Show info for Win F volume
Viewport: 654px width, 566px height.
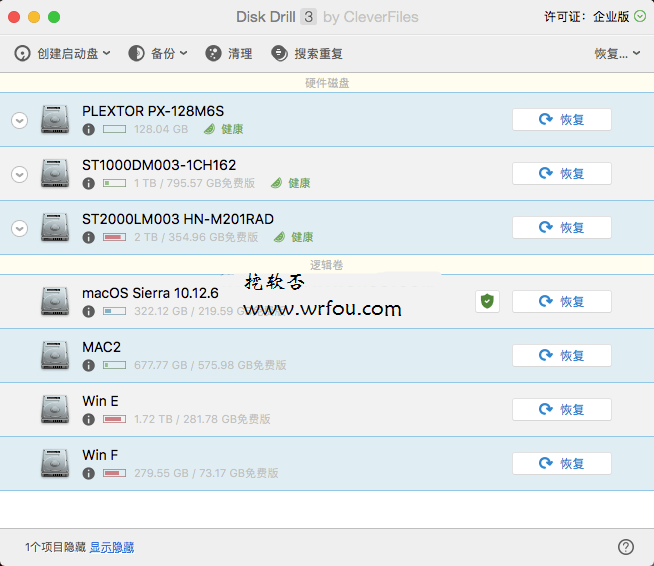click(88, 473)
